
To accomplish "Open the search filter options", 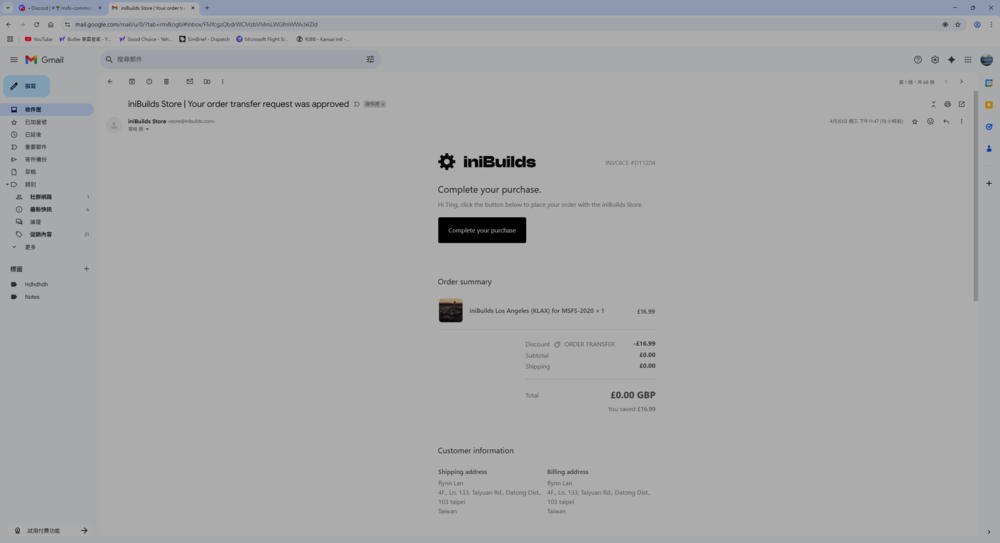I will click(370, 60).
